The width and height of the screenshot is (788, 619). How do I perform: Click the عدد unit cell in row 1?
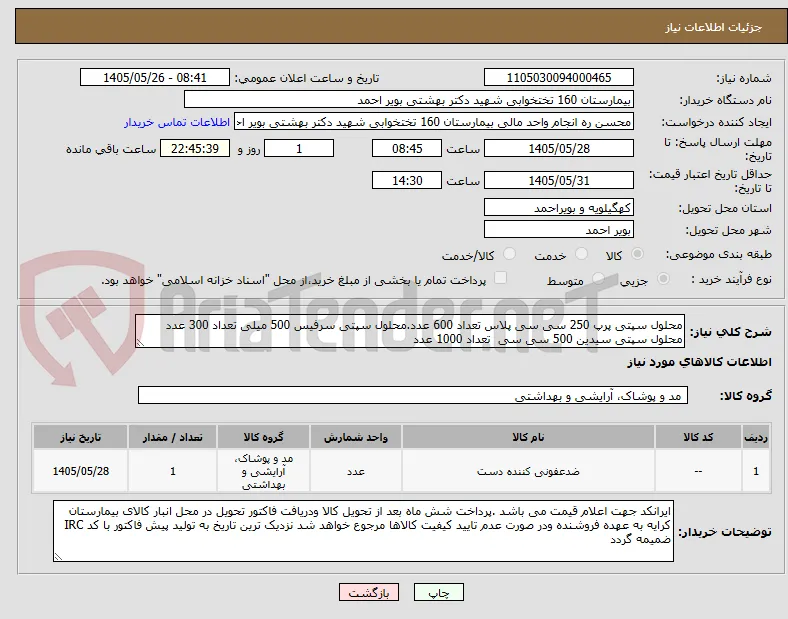(x=356, y=471)
